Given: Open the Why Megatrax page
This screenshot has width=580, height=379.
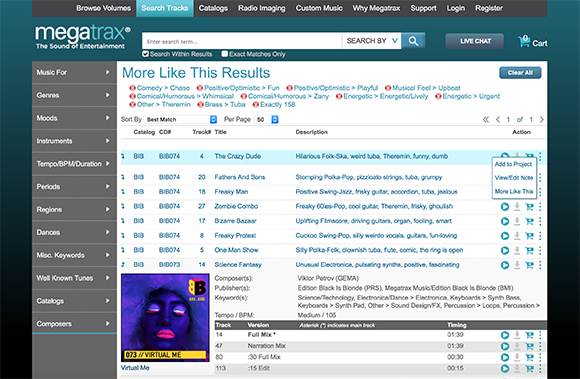Looking at the screenshot, I should 376,8.
